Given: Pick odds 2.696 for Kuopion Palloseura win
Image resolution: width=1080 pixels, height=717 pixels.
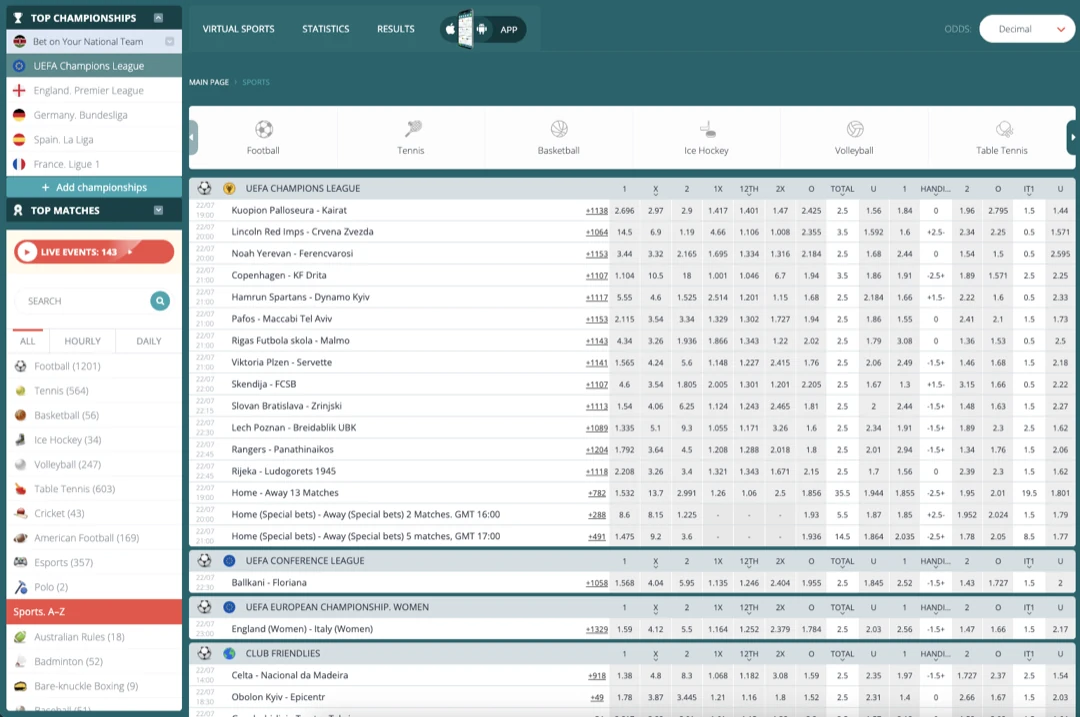Looking at the screenshot, I should click(x=624, y=211).
